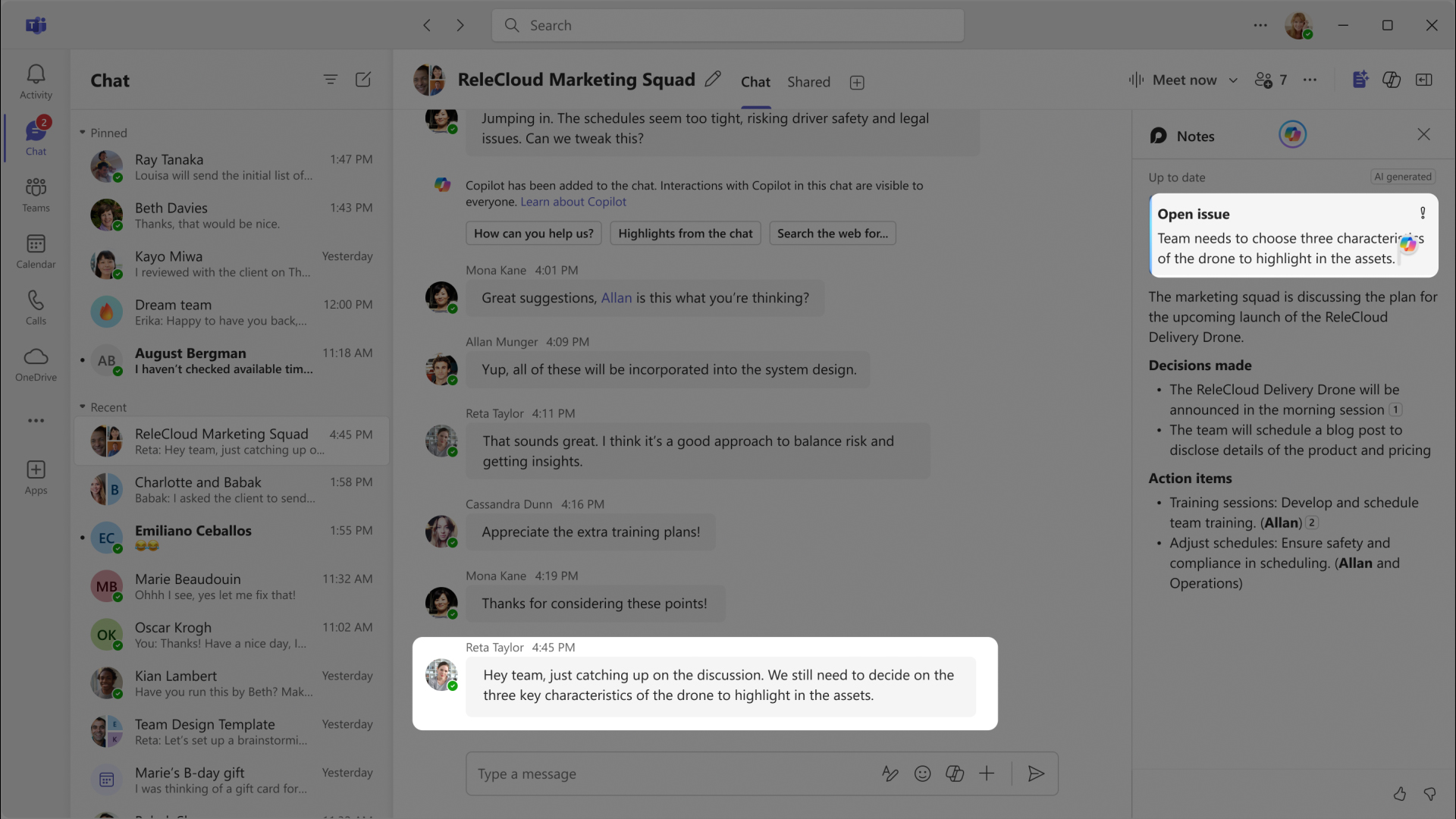Open the plus attachments menu in compose box
The width and height of the screenshot is (1456, 819).
pos(987,773)
